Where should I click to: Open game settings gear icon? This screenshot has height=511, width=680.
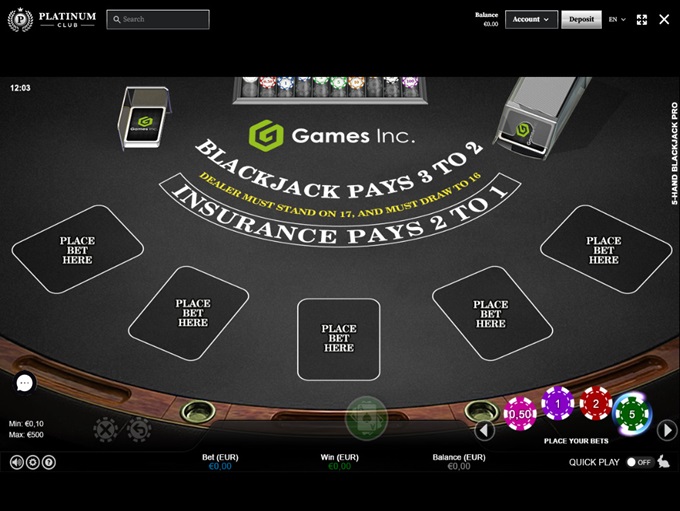click(x=33, y=462)
